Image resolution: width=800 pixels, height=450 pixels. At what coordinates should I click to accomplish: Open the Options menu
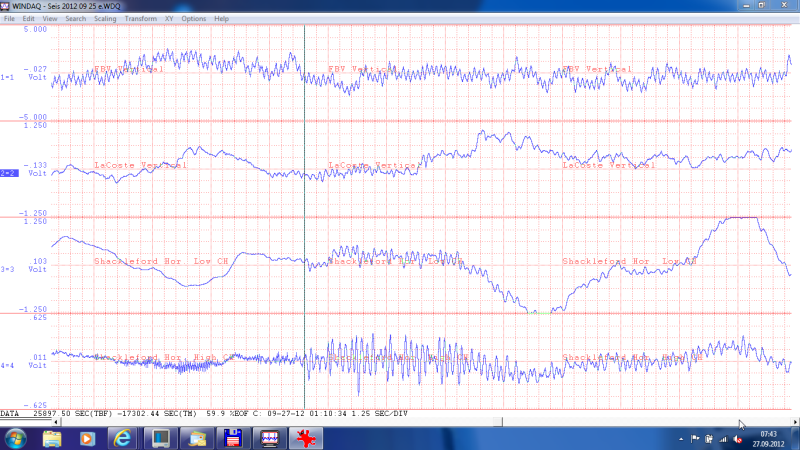click(193, 19)
